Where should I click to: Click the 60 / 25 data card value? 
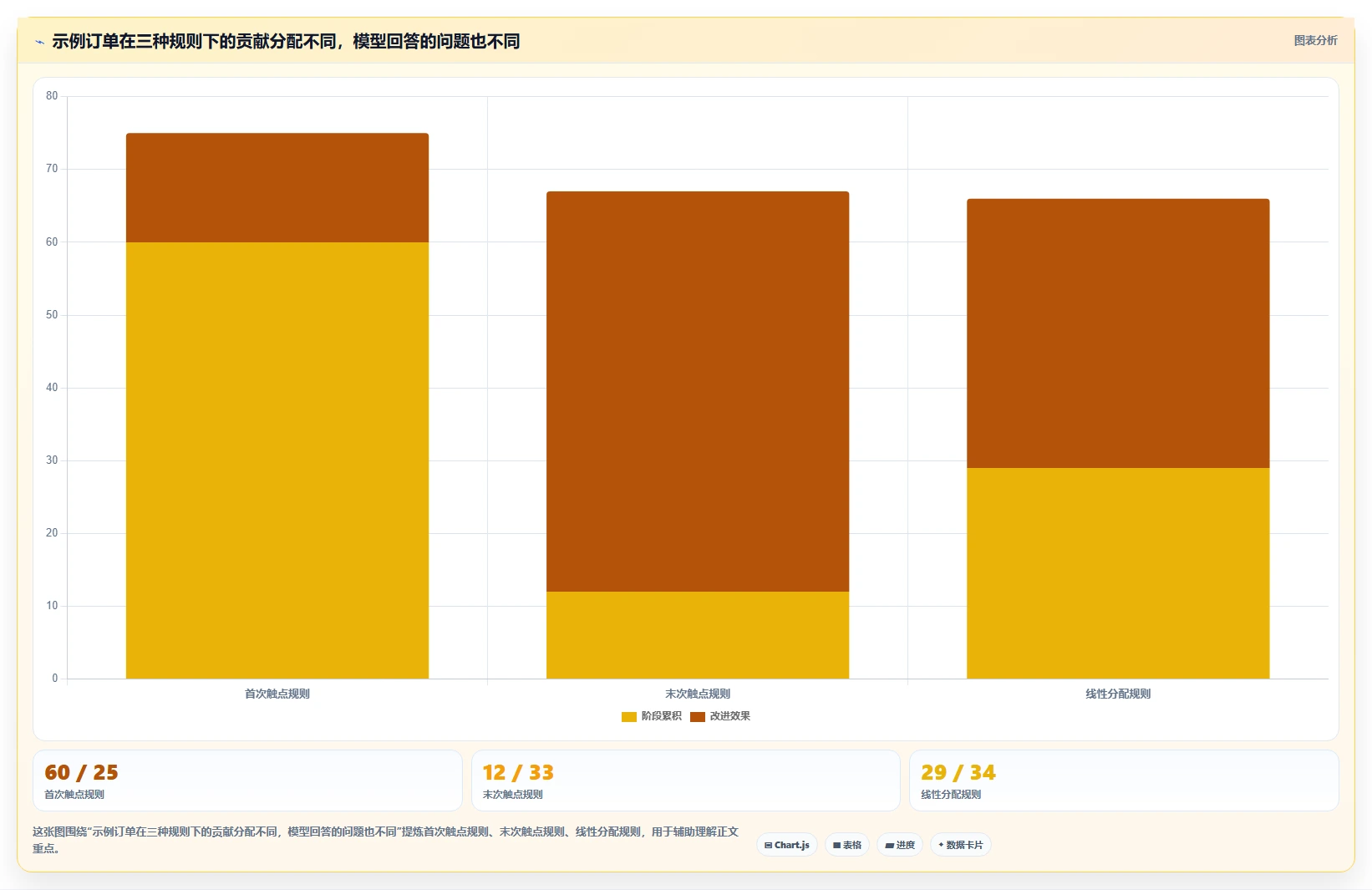81,772
